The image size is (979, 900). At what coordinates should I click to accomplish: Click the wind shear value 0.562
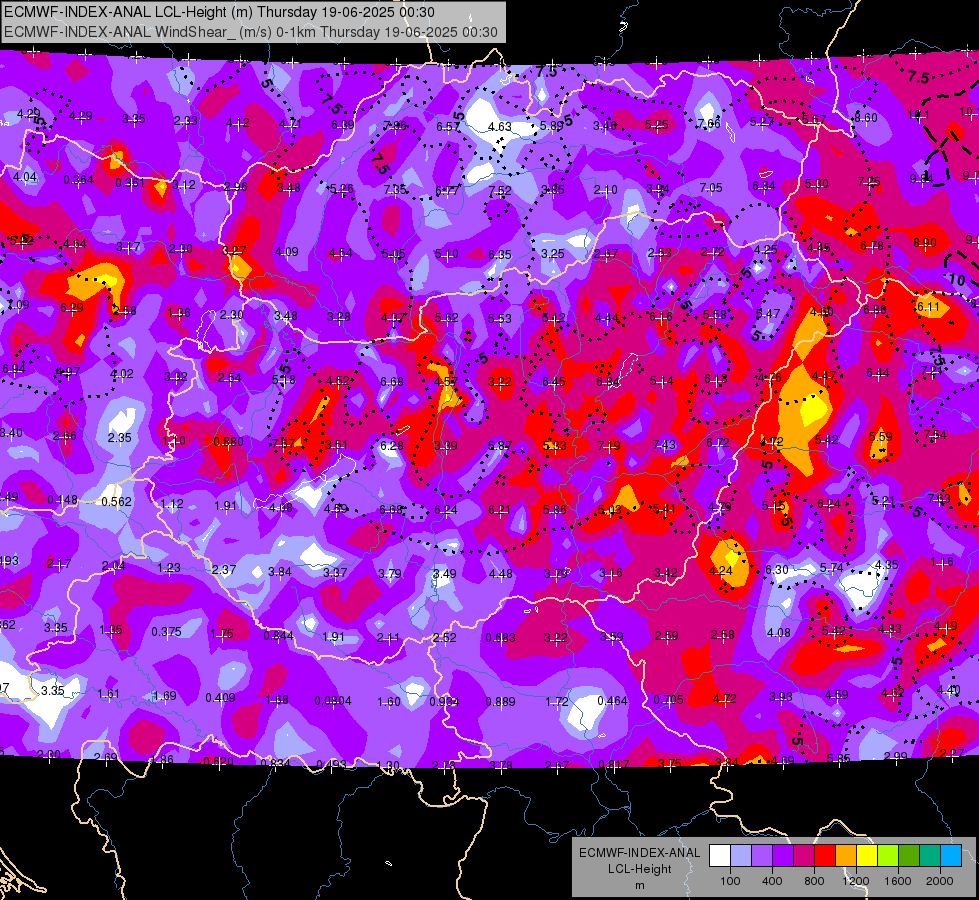(x=117, y=502)
